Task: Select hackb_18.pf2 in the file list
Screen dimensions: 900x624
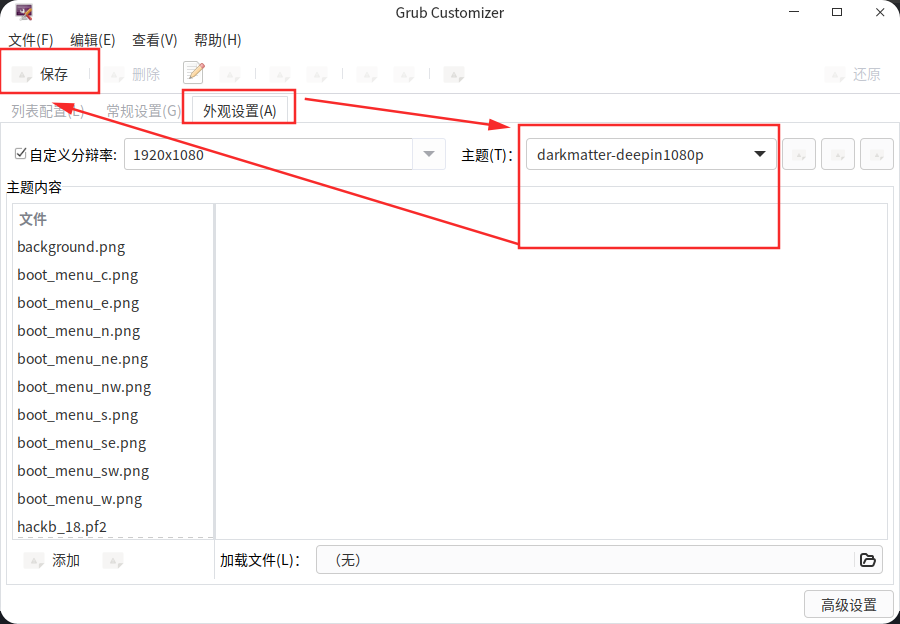Action: coord(113,526)
